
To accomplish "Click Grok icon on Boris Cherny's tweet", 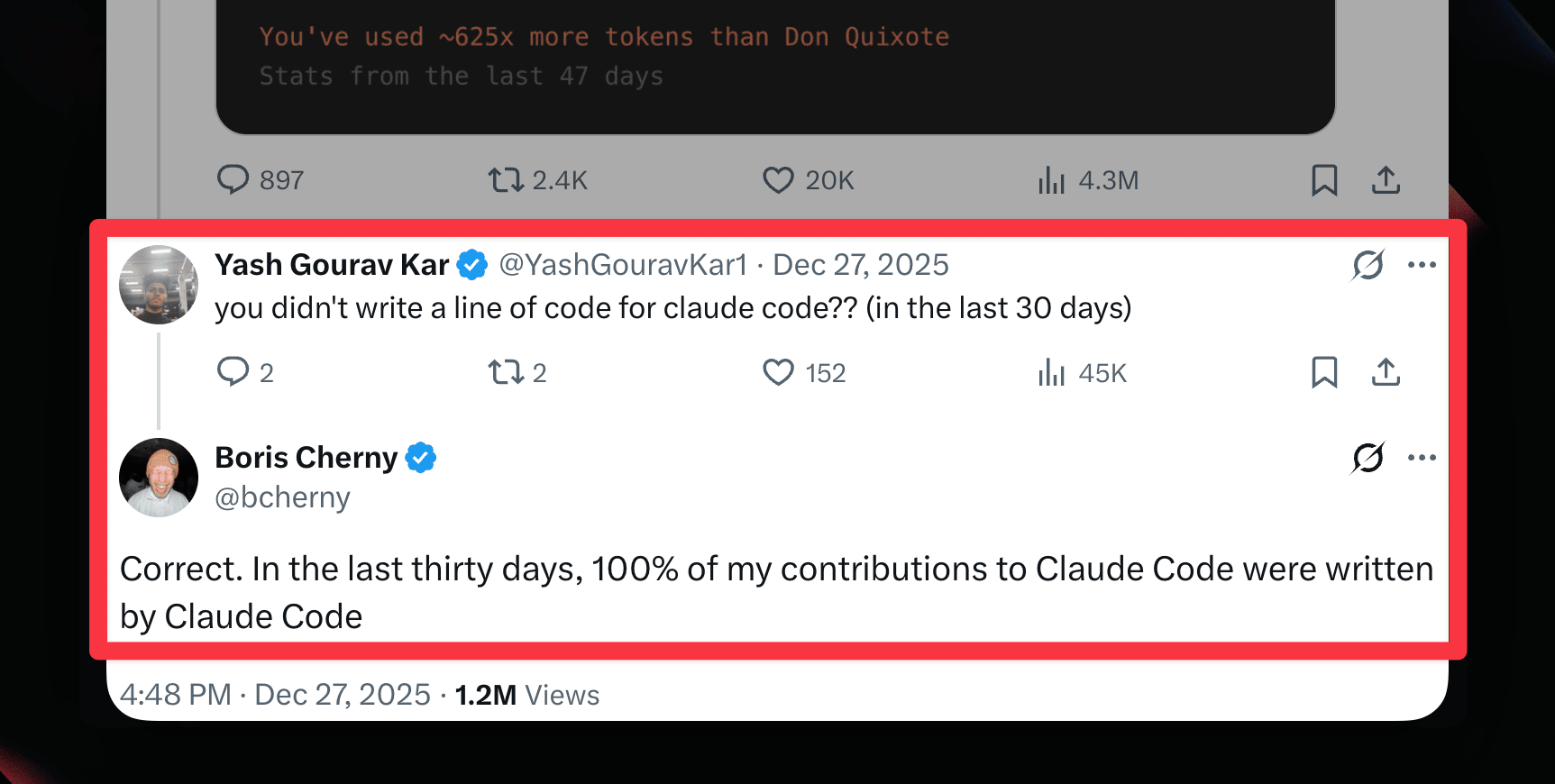I will click(1367, 458).
